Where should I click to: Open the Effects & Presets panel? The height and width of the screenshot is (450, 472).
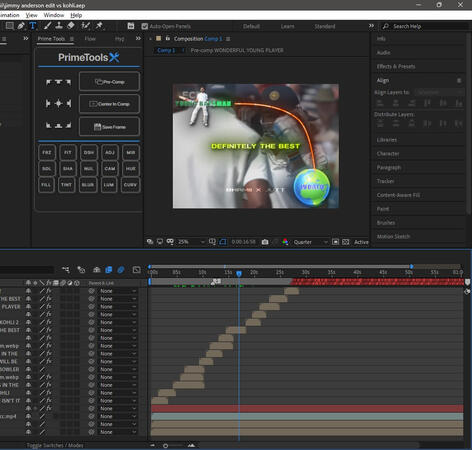click(x=396, y=66)
